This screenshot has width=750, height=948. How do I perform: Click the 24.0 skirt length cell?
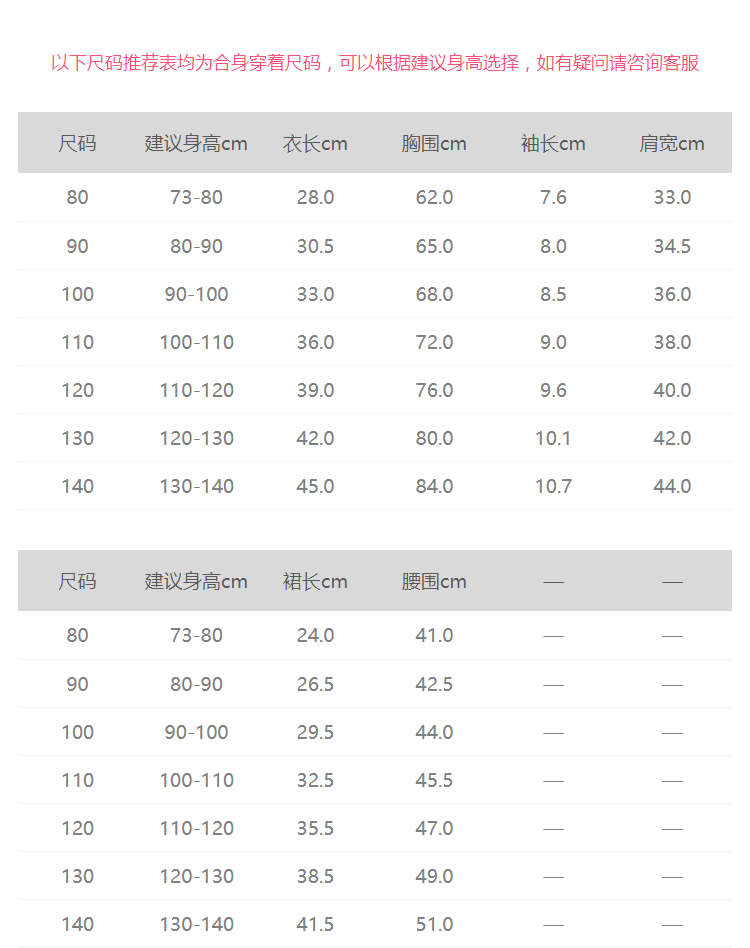(315, 636)
